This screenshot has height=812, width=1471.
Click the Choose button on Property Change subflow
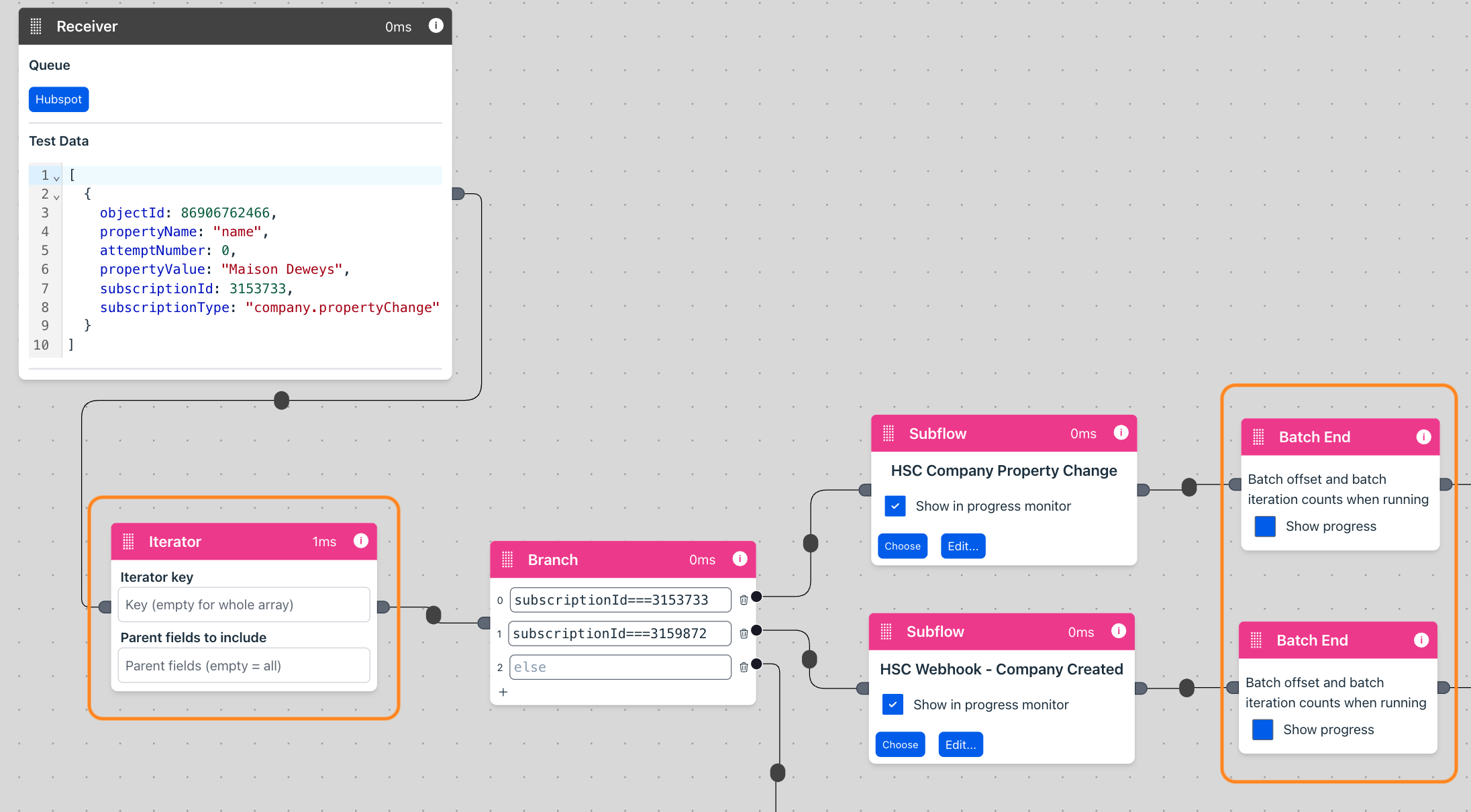click(902, 546)
